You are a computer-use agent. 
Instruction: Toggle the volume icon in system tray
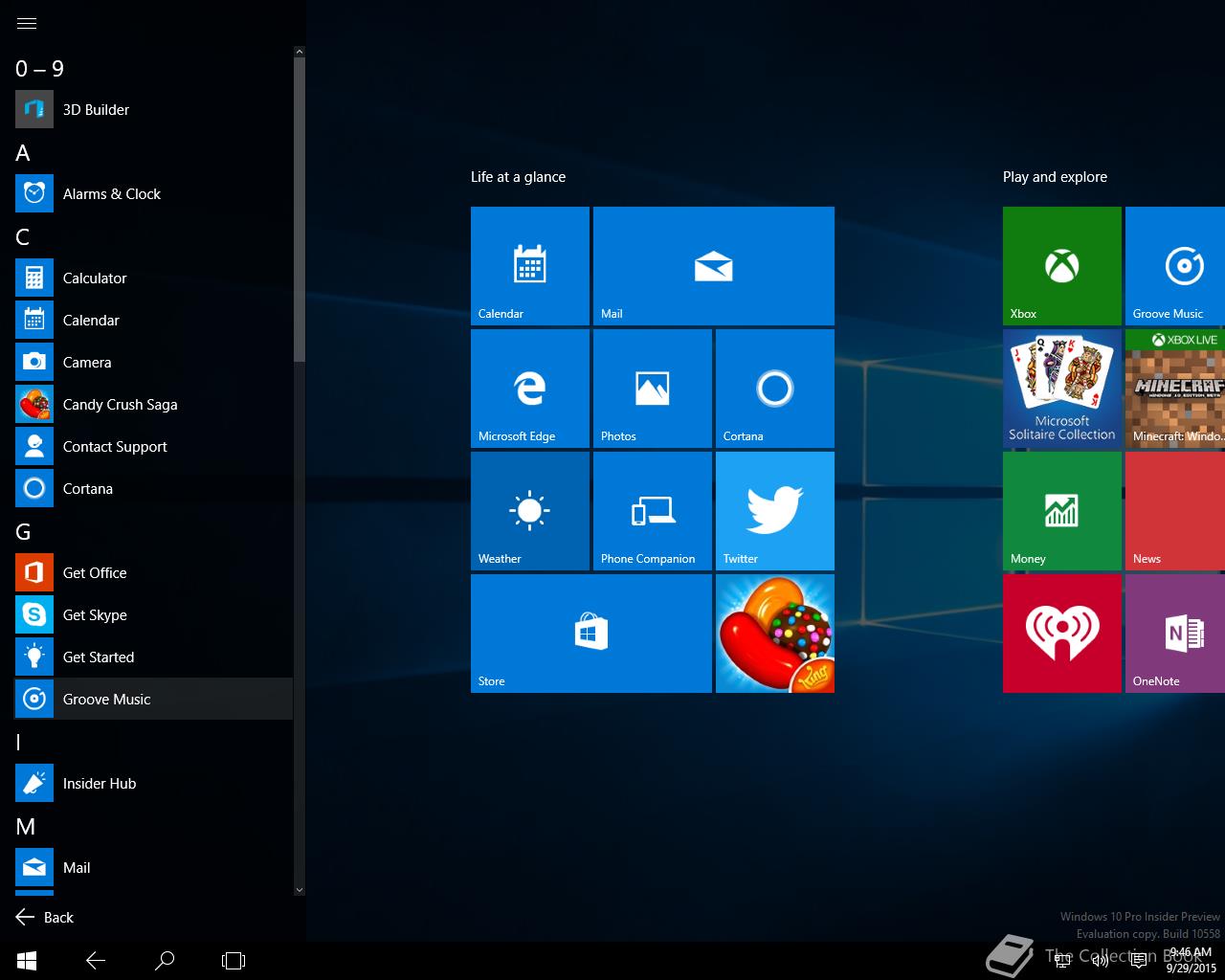click(x=1101, y=960)
